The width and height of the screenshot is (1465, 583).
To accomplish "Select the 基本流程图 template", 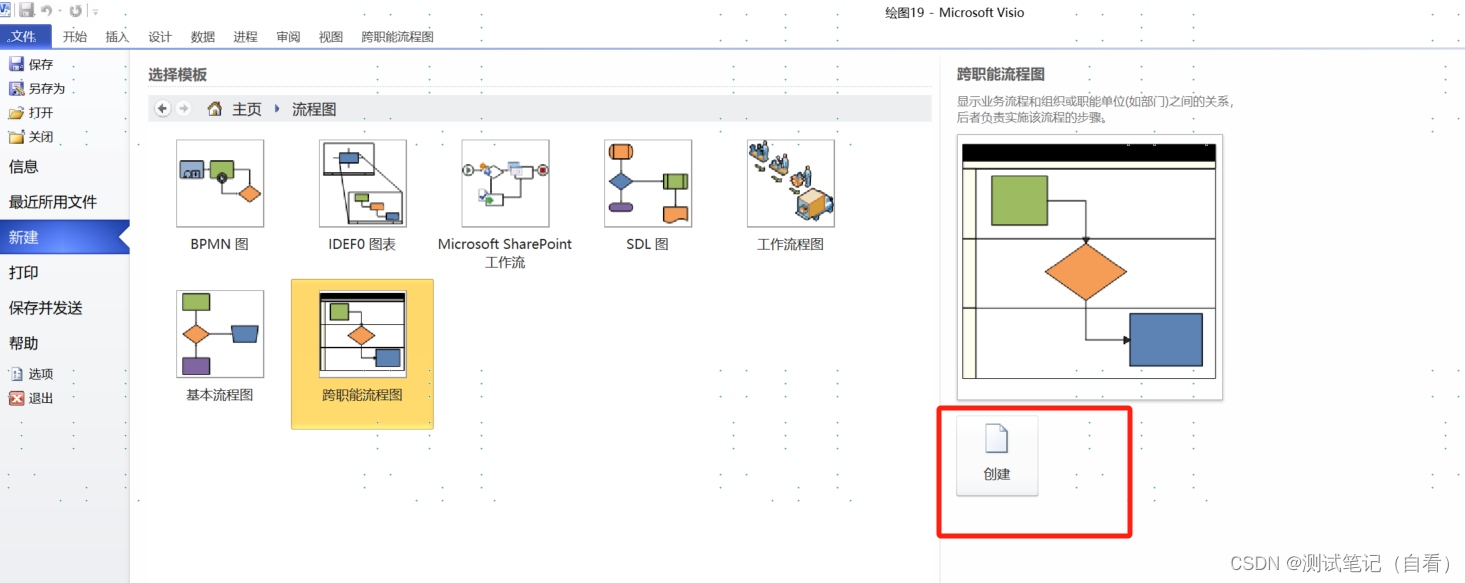I will coord(220,346).
